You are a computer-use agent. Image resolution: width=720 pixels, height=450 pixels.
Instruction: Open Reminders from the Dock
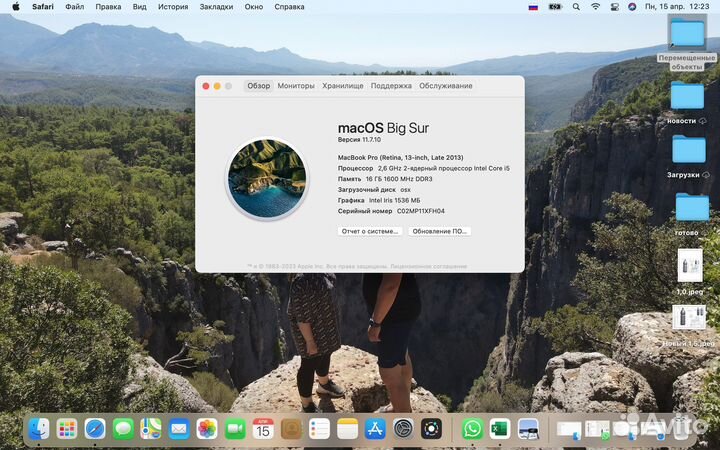(319, 429)
